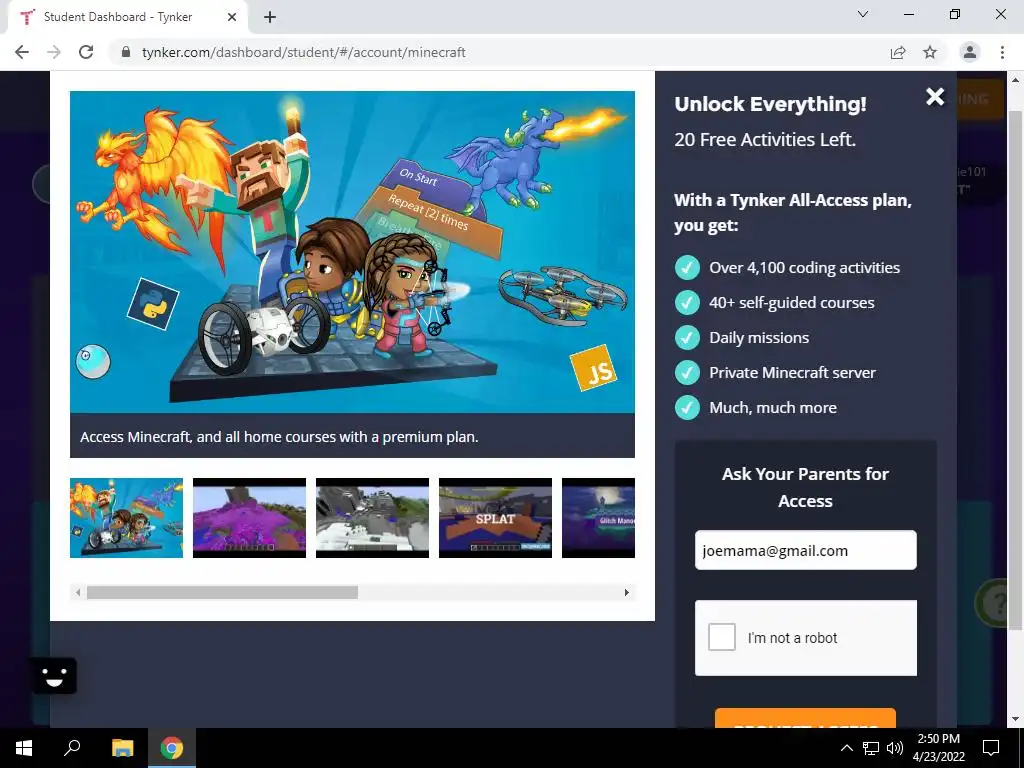Image resolution: width=1024 pixels, height=768 pixels.
Task: Share this page icon in address bar
Action: point(898,52)
